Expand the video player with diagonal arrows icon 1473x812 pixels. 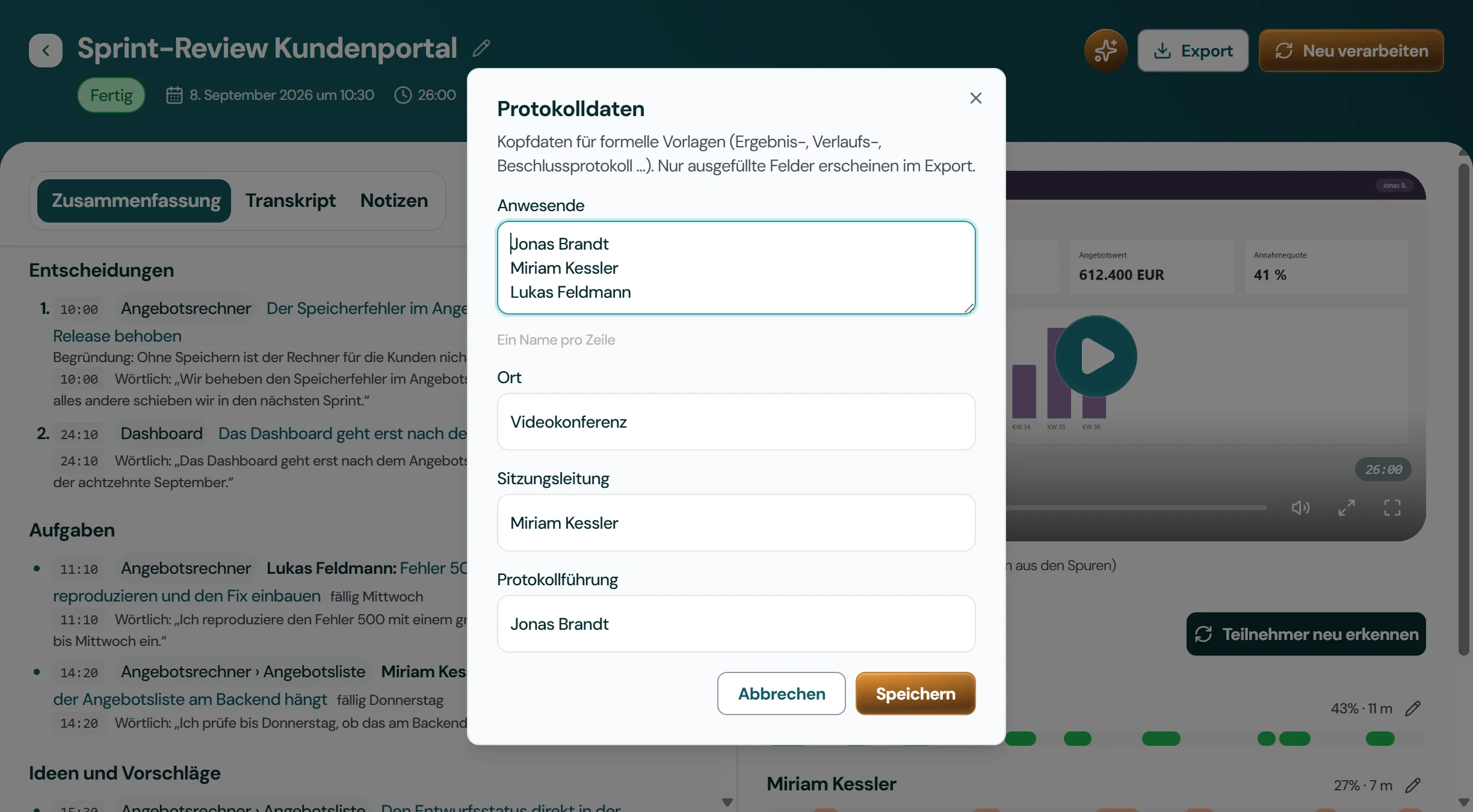pos(1347,508)
